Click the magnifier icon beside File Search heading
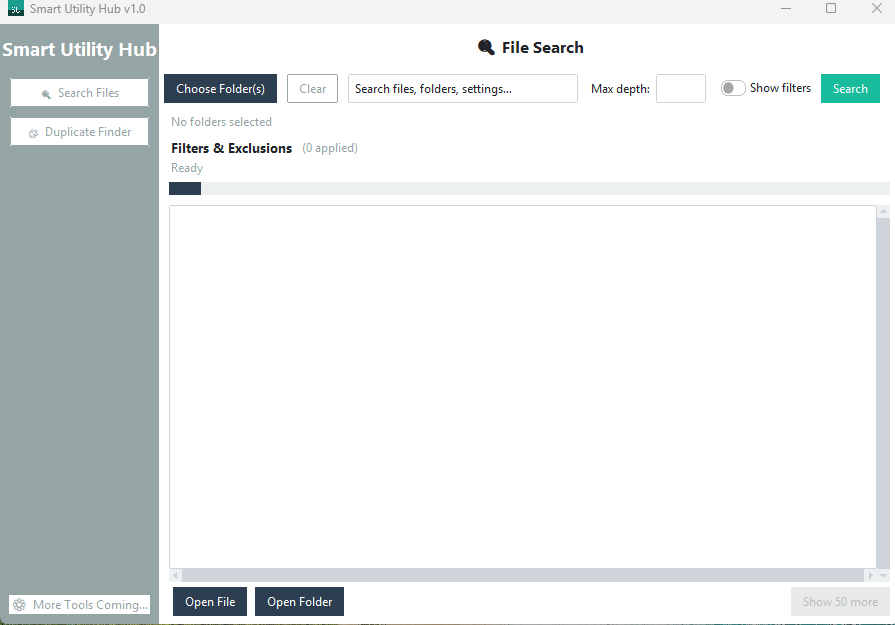 (486, 46)
